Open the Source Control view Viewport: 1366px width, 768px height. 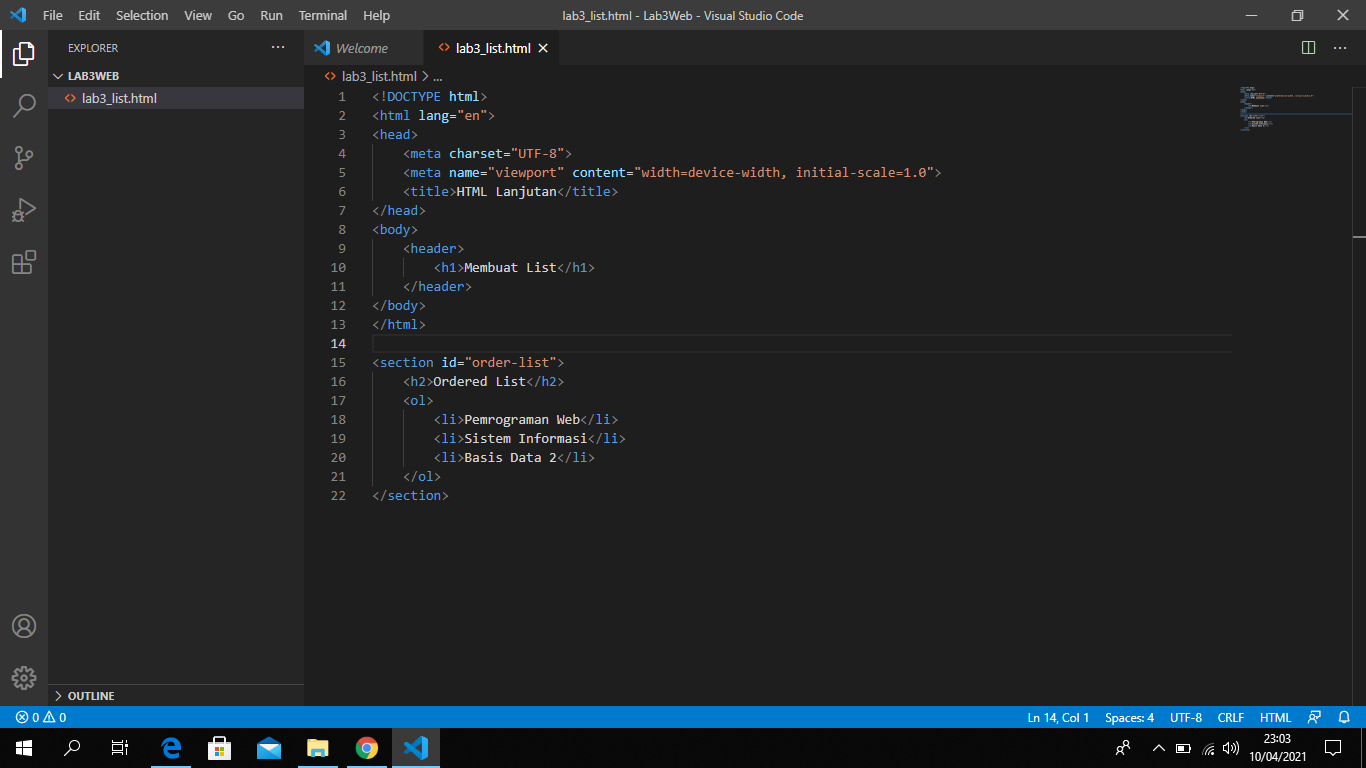24,157
